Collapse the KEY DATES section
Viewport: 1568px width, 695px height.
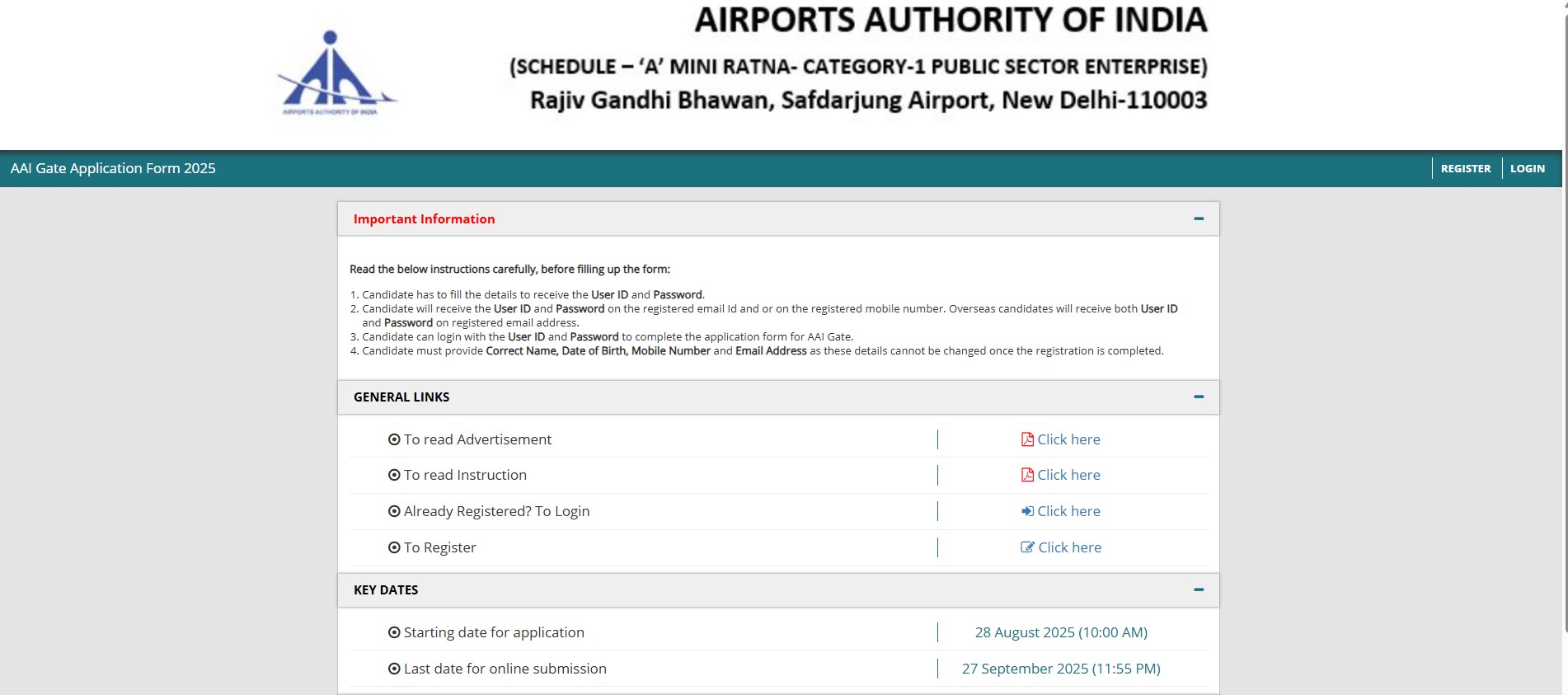point(1199,589)
